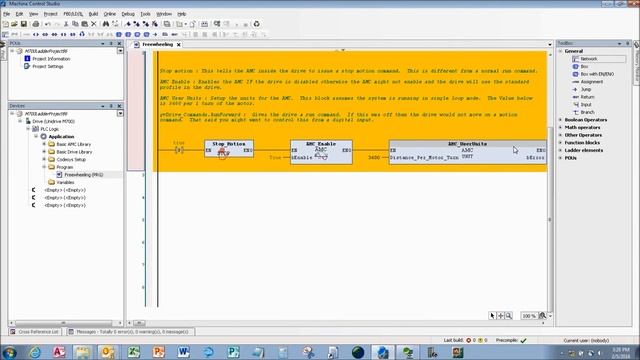Open the Project menu
The image size is (640, 360).
coord(51,14)
